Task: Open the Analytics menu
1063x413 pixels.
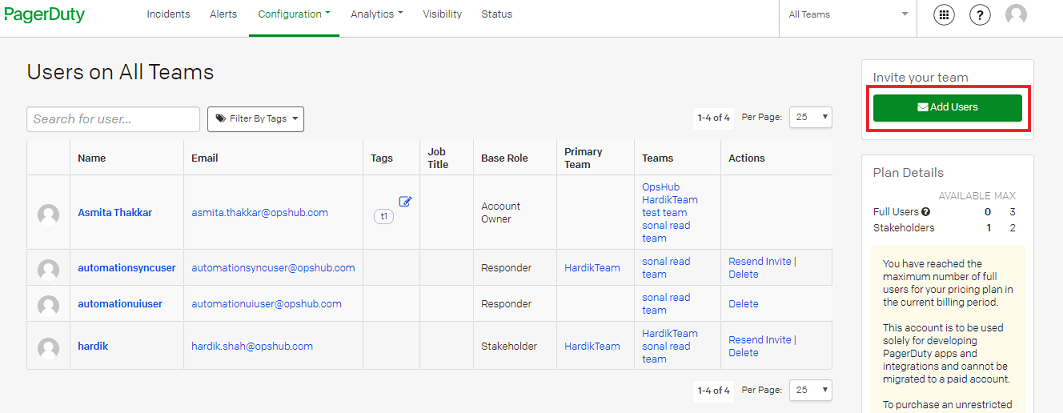Action: pos(377,15)
